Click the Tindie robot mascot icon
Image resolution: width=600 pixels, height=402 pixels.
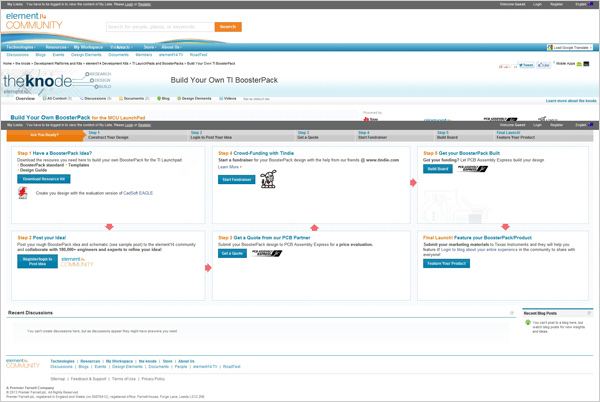(x=268, y=179)
